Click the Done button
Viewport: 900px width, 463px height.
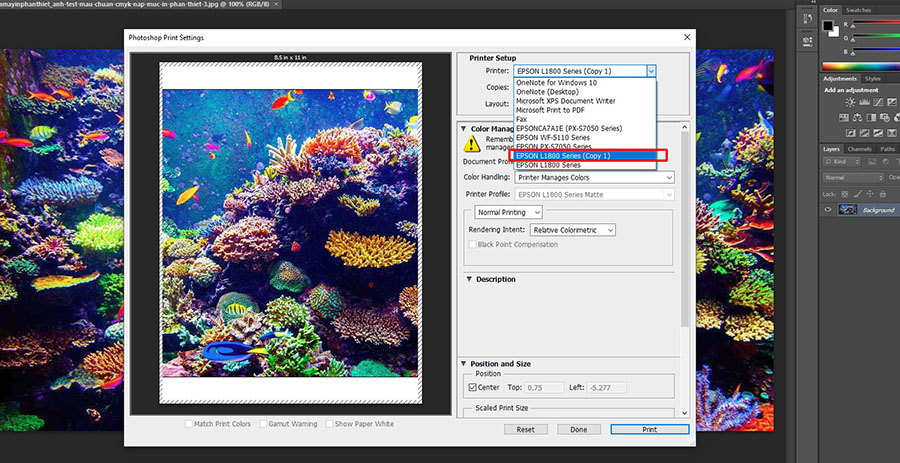(x=578, y=429)
